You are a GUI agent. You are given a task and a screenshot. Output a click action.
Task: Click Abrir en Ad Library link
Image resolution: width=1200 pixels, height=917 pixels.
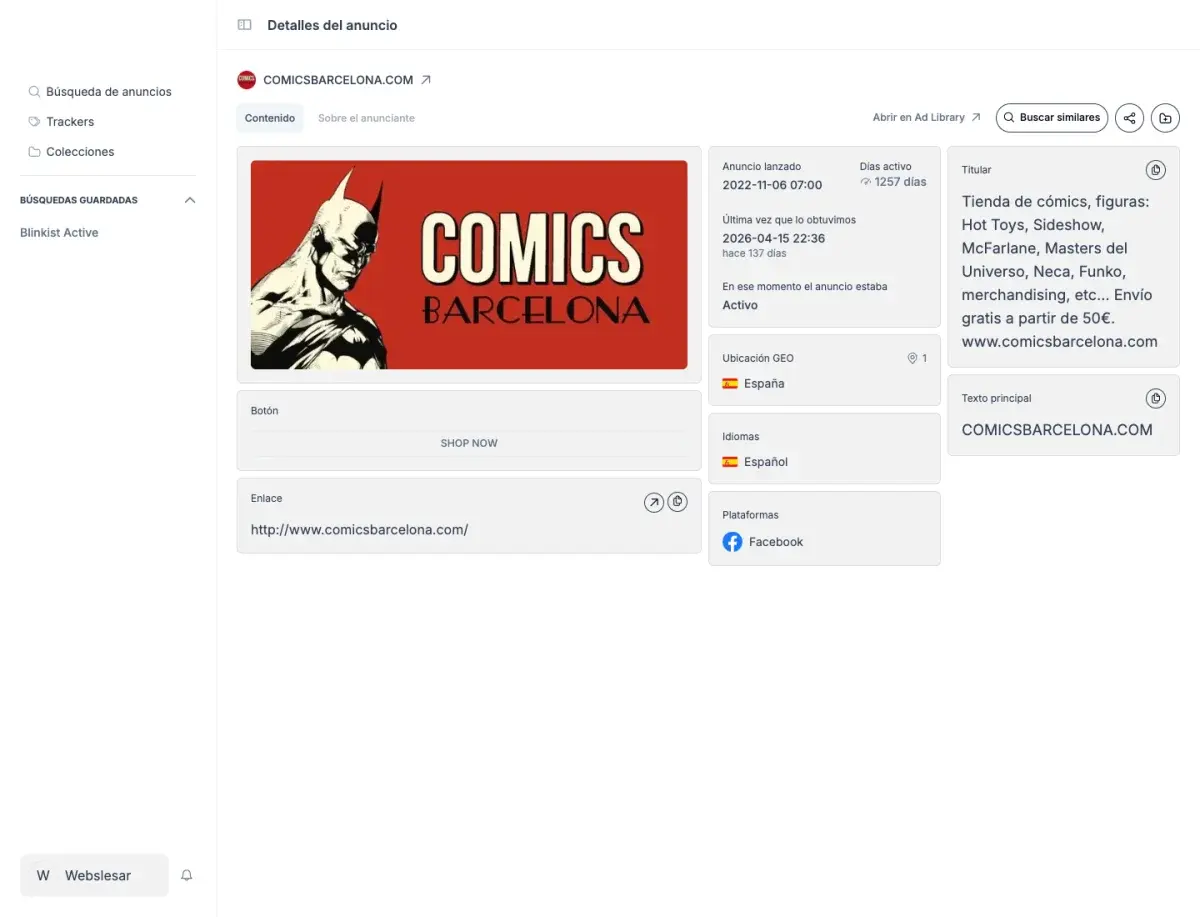[x=926, y=118]
